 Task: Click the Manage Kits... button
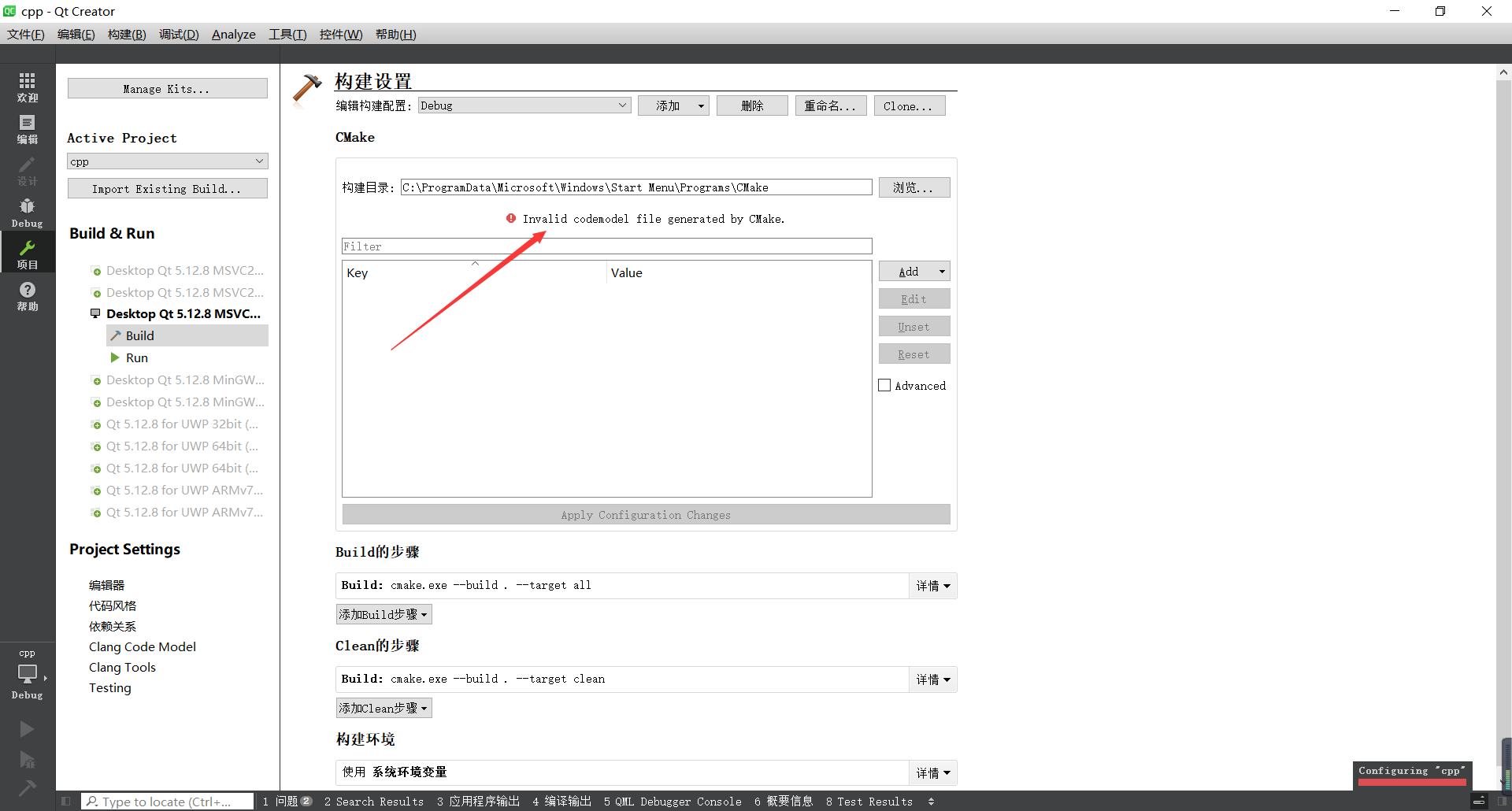[x=167, y=89]
